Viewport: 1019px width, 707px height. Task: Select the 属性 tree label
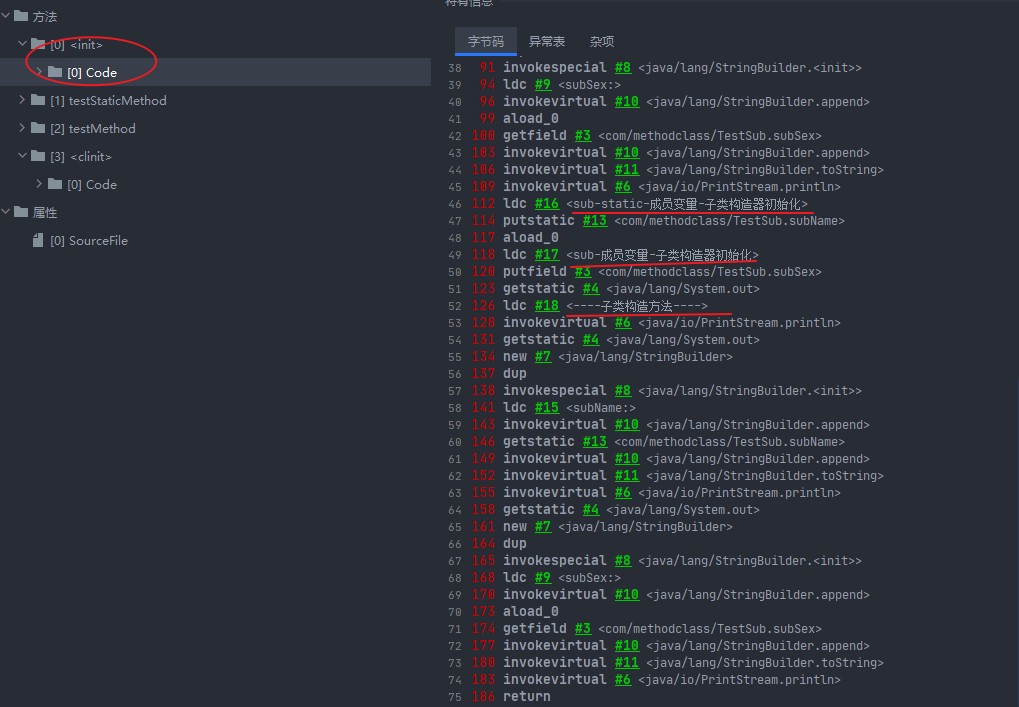tap(45, 212)
